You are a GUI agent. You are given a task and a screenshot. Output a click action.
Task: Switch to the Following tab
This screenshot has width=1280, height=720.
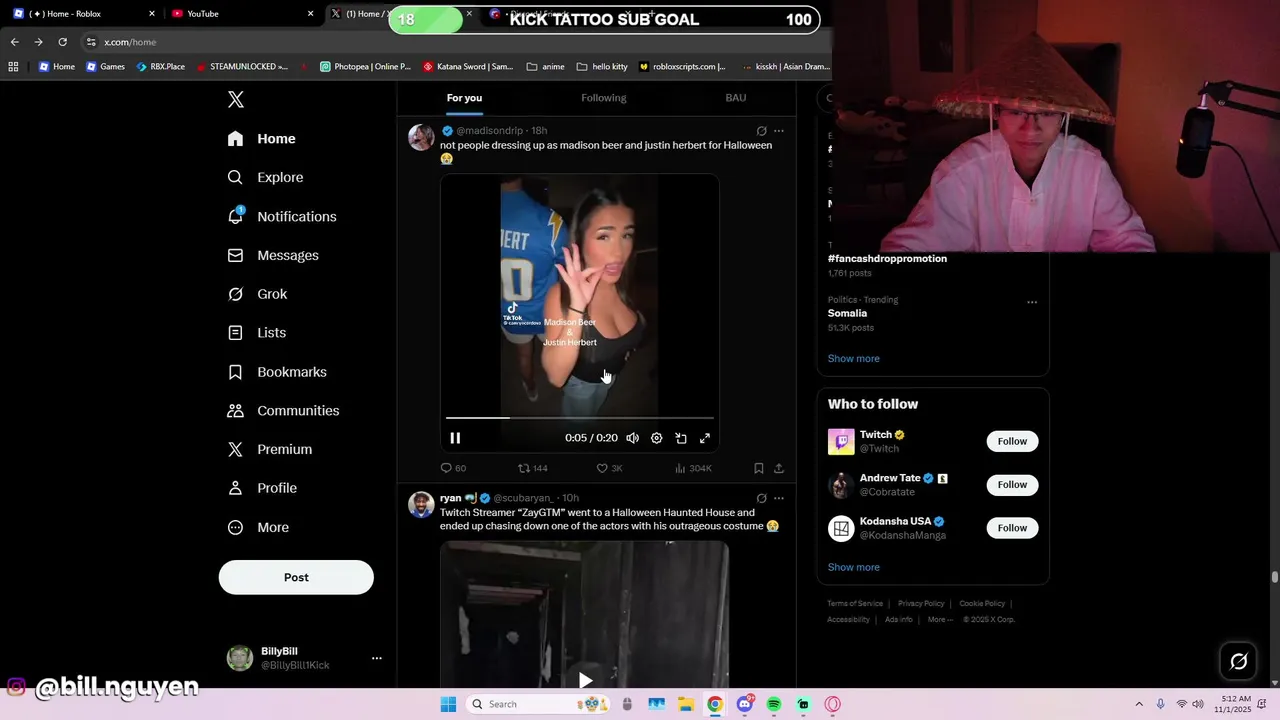click(604, 98)
